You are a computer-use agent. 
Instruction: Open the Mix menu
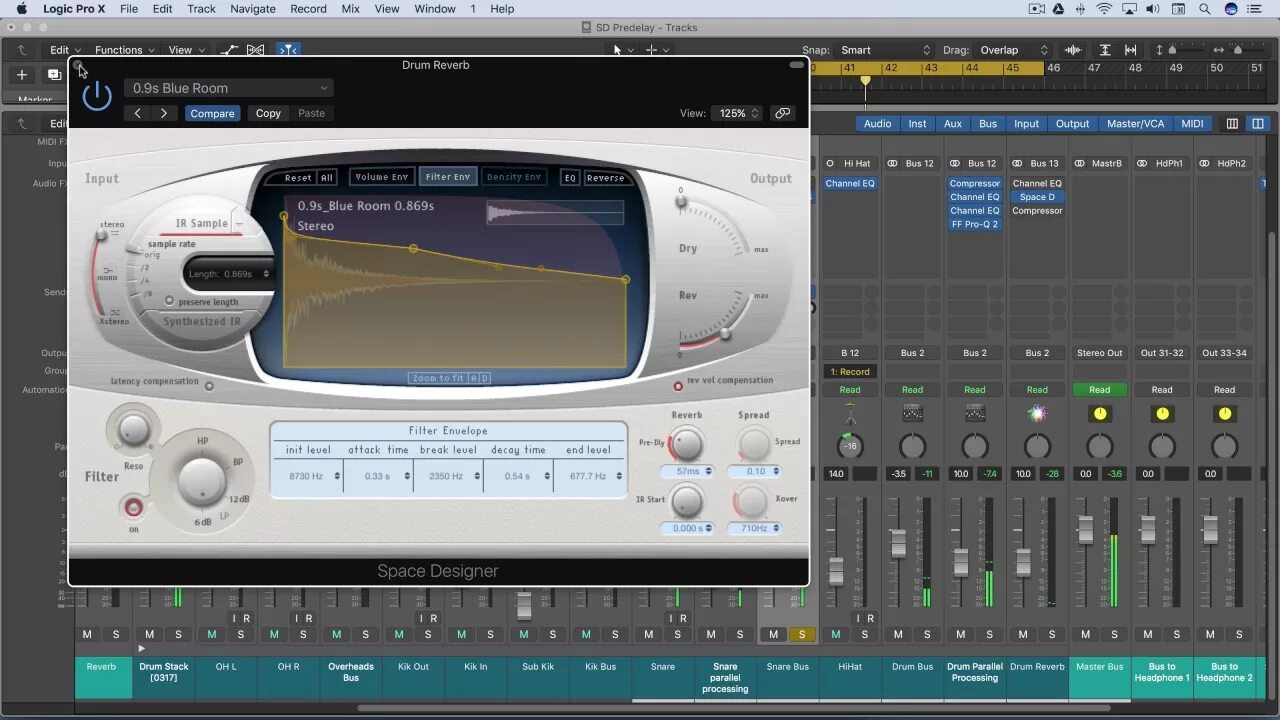(350, 9)
